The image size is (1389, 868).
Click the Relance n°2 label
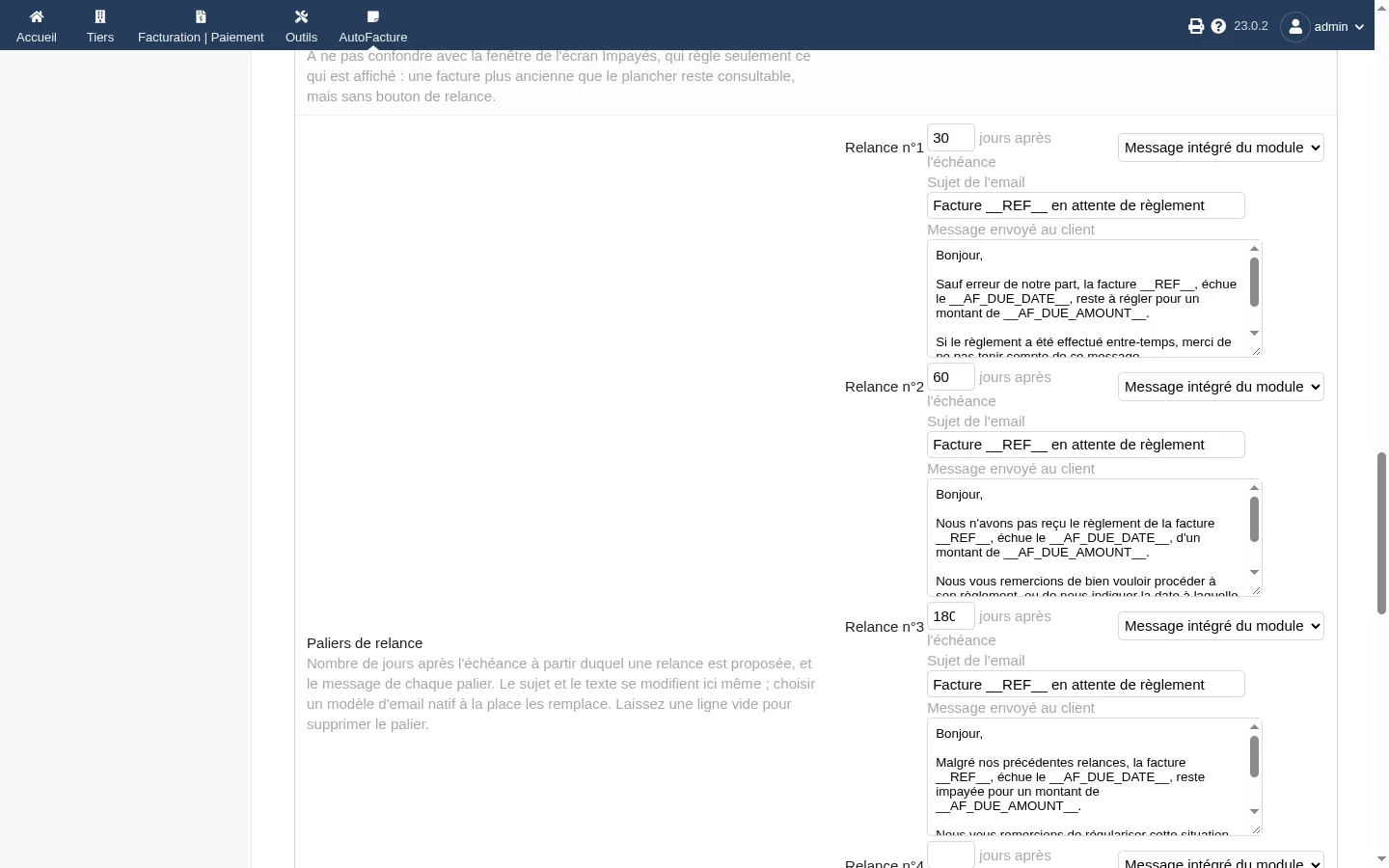pos(885,387)
